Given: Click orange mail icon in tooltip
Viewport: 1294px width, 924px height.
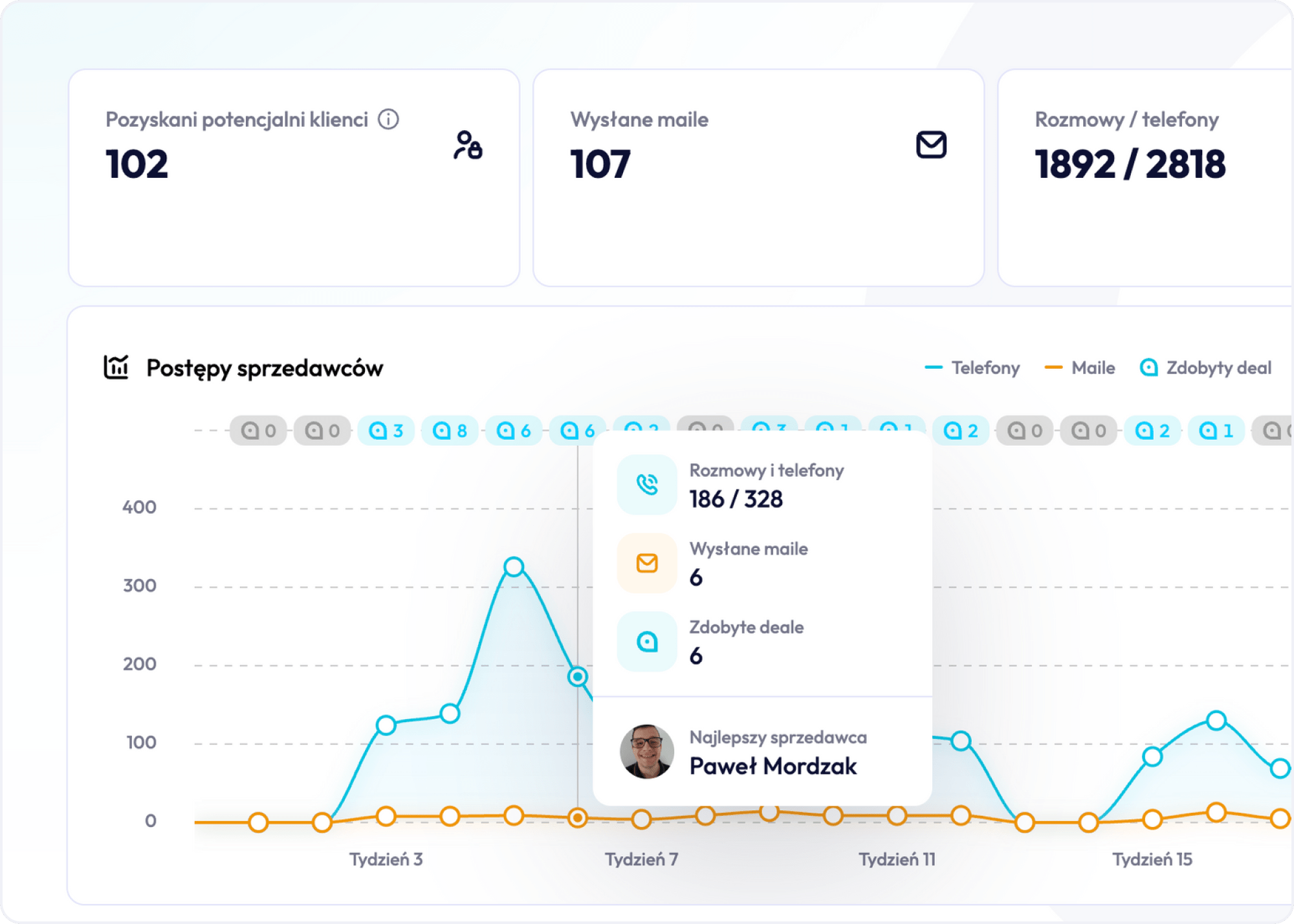Looking at the screenshot, I should pos(647,563).
